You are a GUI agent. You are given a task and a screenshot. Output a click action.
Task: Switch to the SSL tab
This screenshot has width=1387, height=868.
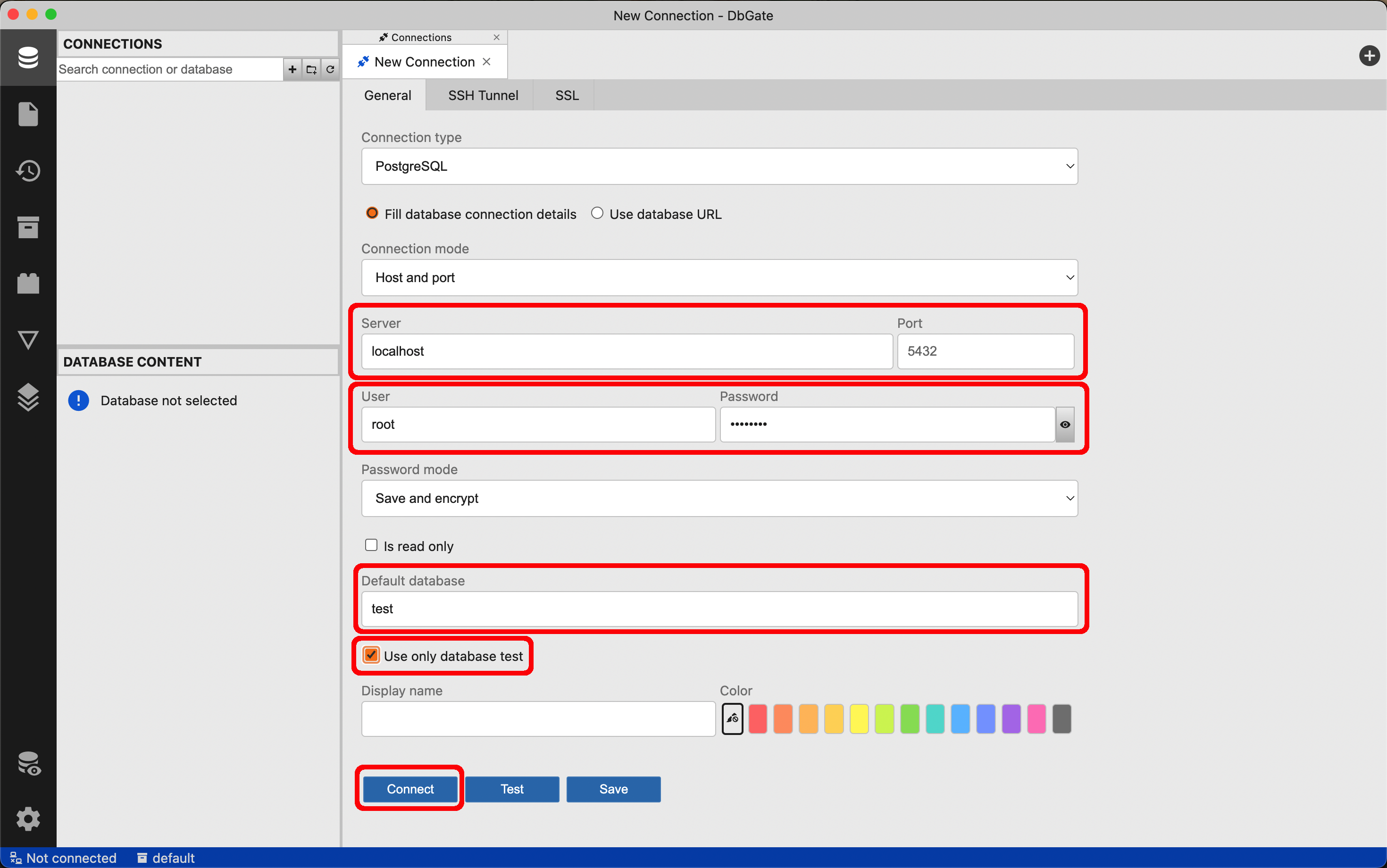pyautogui.click(x=567, y=95)
